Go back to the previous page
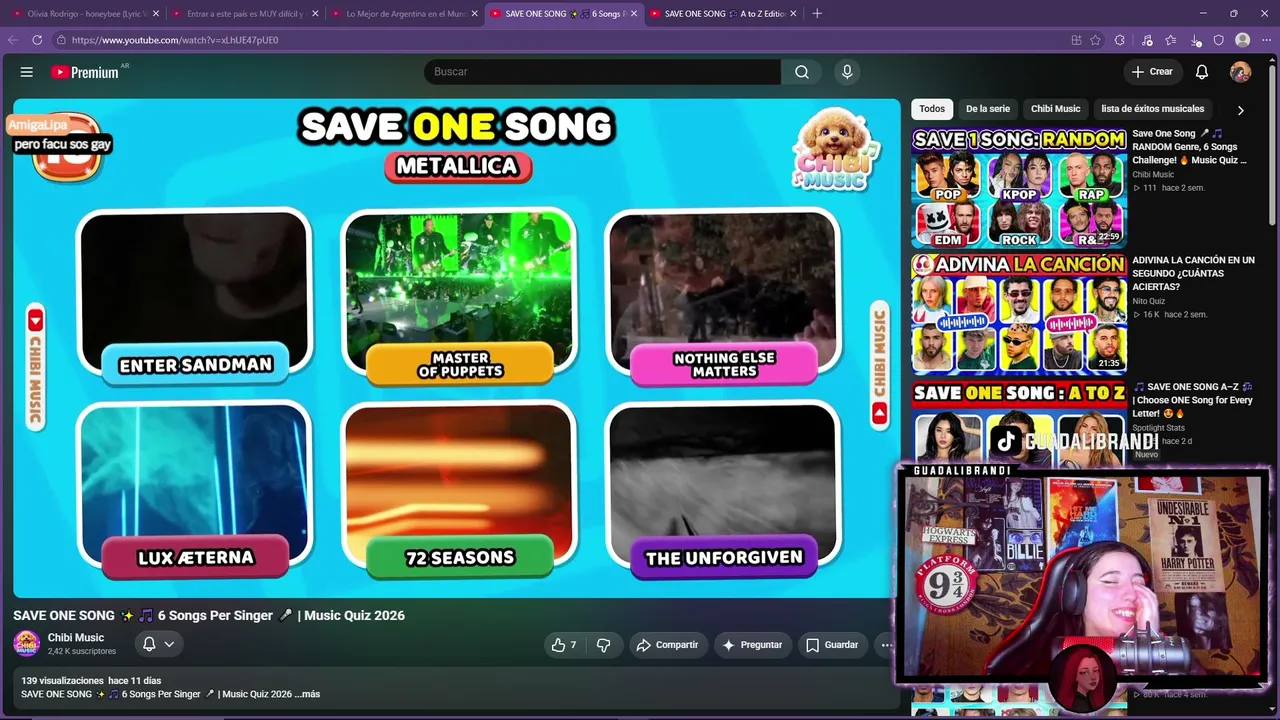 (x=13, y=40)
